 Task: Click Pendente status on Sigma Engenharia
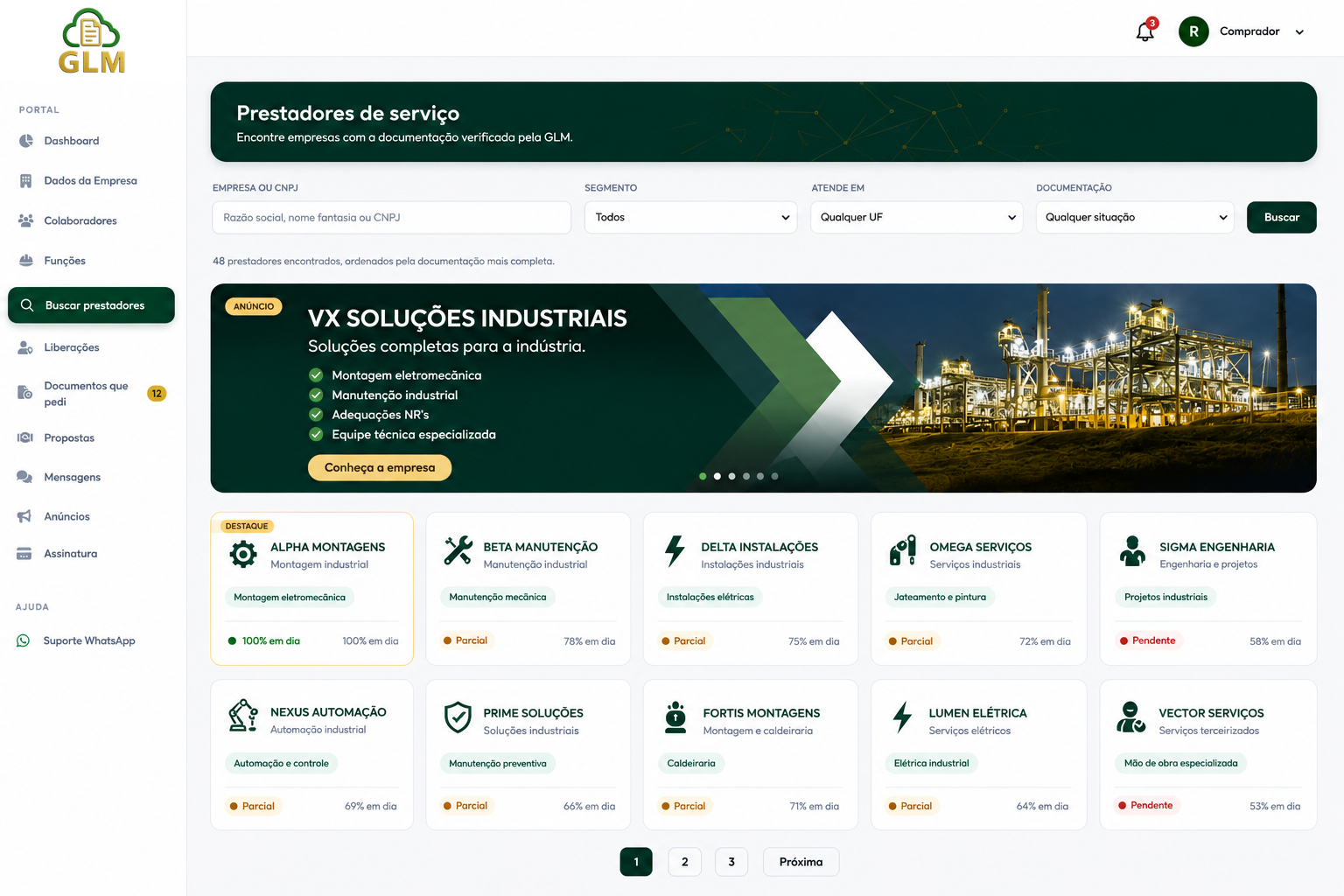[1147, 640]
